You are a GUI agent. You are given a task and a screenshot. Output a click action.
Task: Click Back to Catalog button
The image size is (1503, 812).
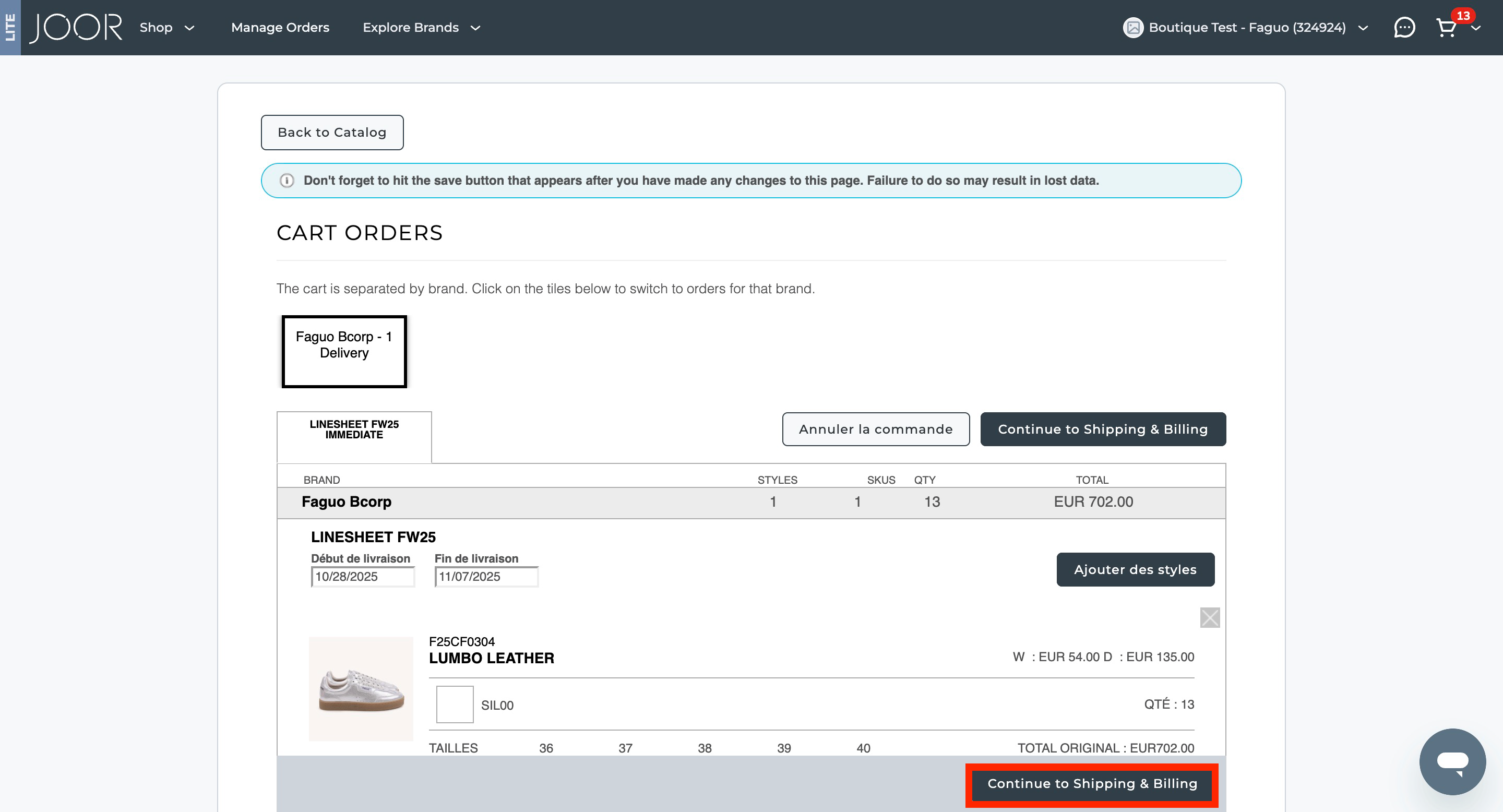[x=332, y=133]
